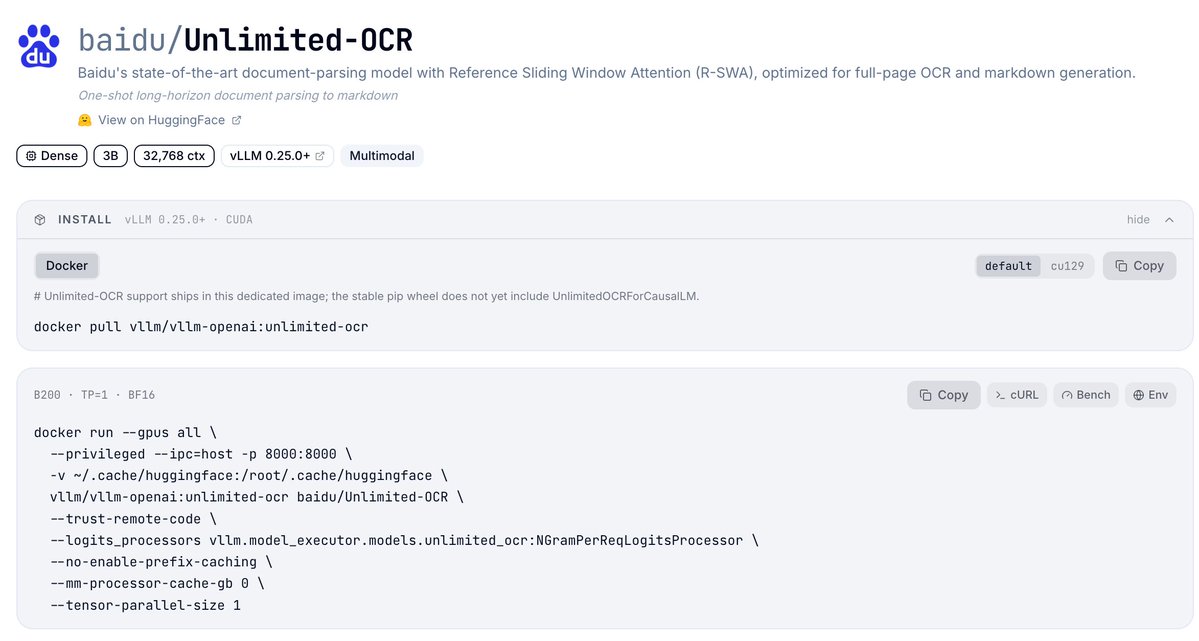
Task: Open the vLLM 0.25.0+ version badge
Action: pyautogui.click(x=278, y=156)
